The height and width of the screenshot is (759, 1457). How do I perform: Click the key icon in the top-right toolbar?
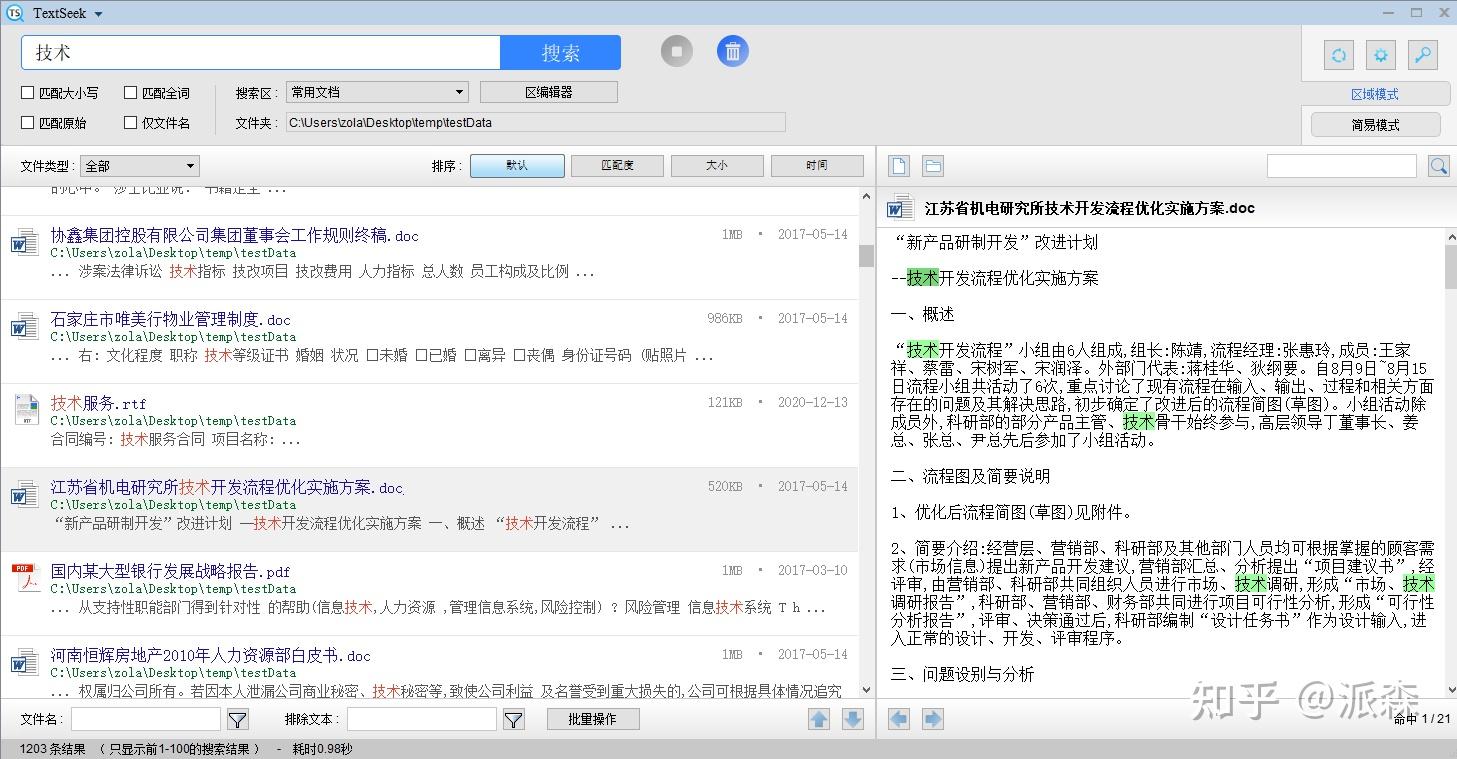(x=1422, y=55)
